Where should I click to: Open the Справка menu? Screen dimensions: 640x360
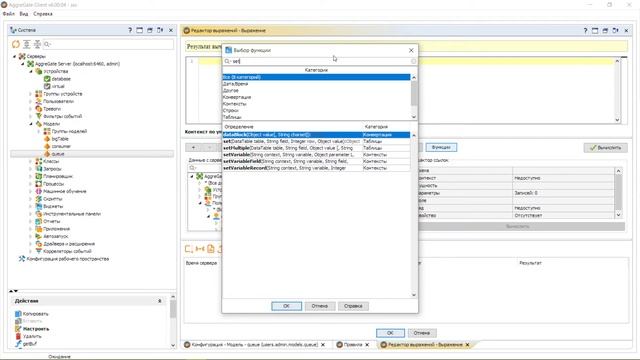point(43,14)
